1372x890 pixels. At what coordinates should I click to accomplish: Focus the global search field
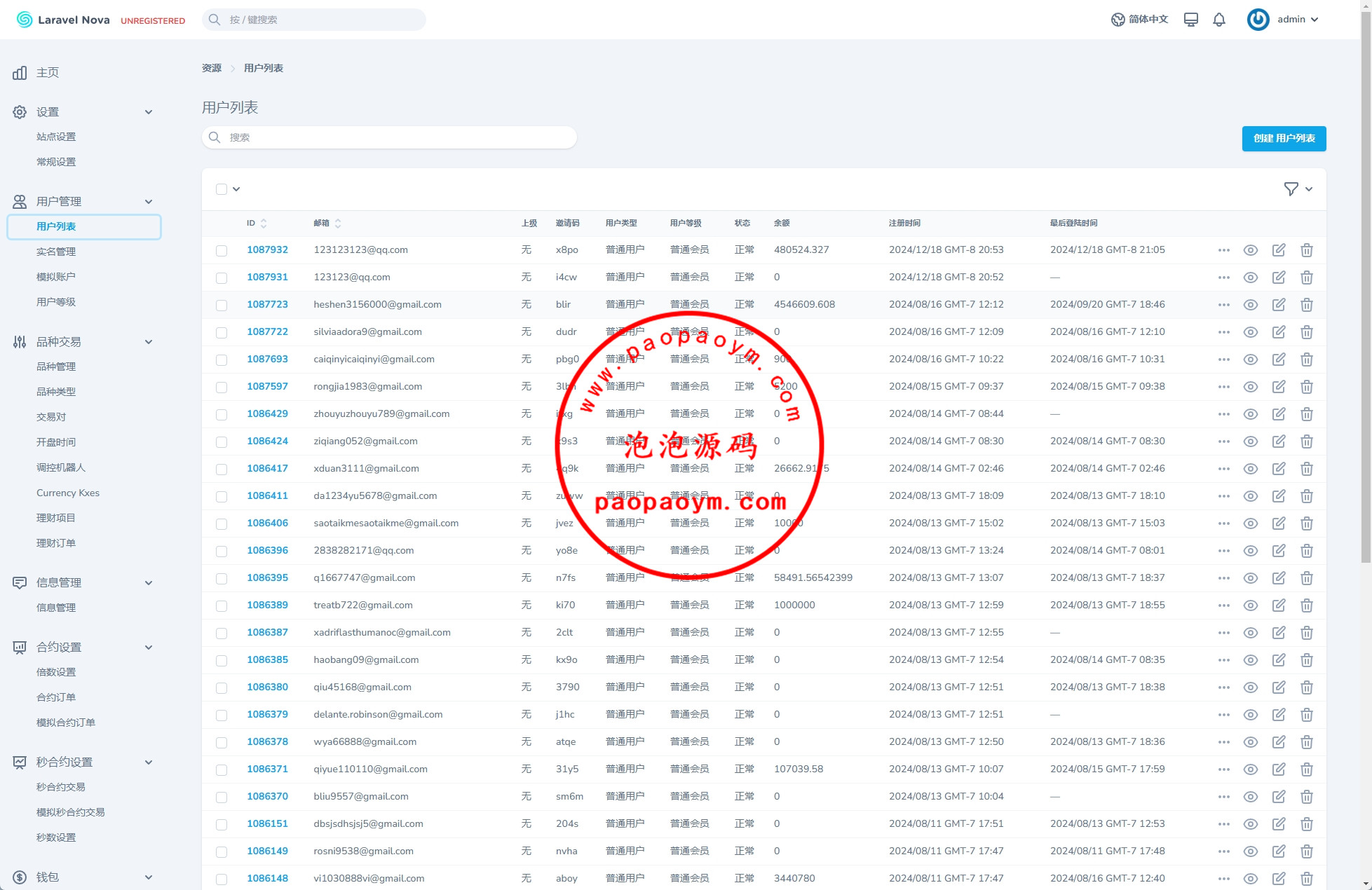(x=314, y=20)
